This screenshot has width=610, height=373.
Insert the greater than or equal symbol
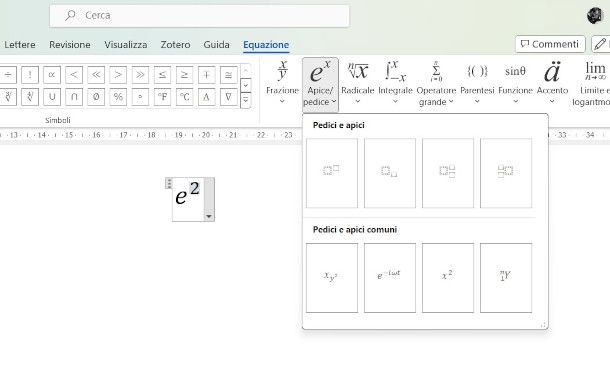pyautogui.click(x=184, y=74)
